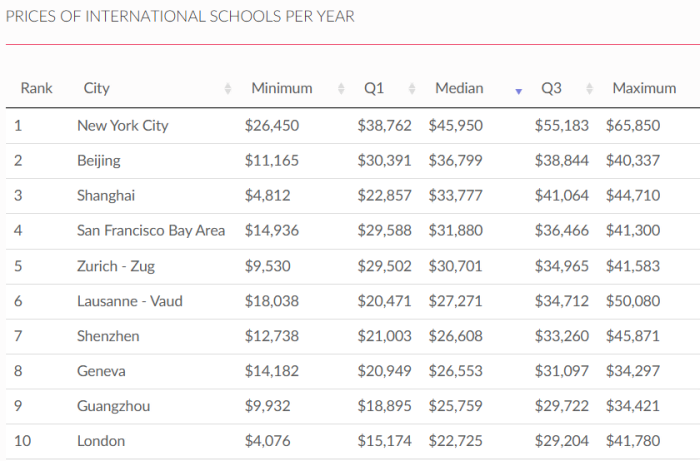Select Shenzhen in the City column
The width and height of the screenshot is (700, 461).
coord(108,336)
